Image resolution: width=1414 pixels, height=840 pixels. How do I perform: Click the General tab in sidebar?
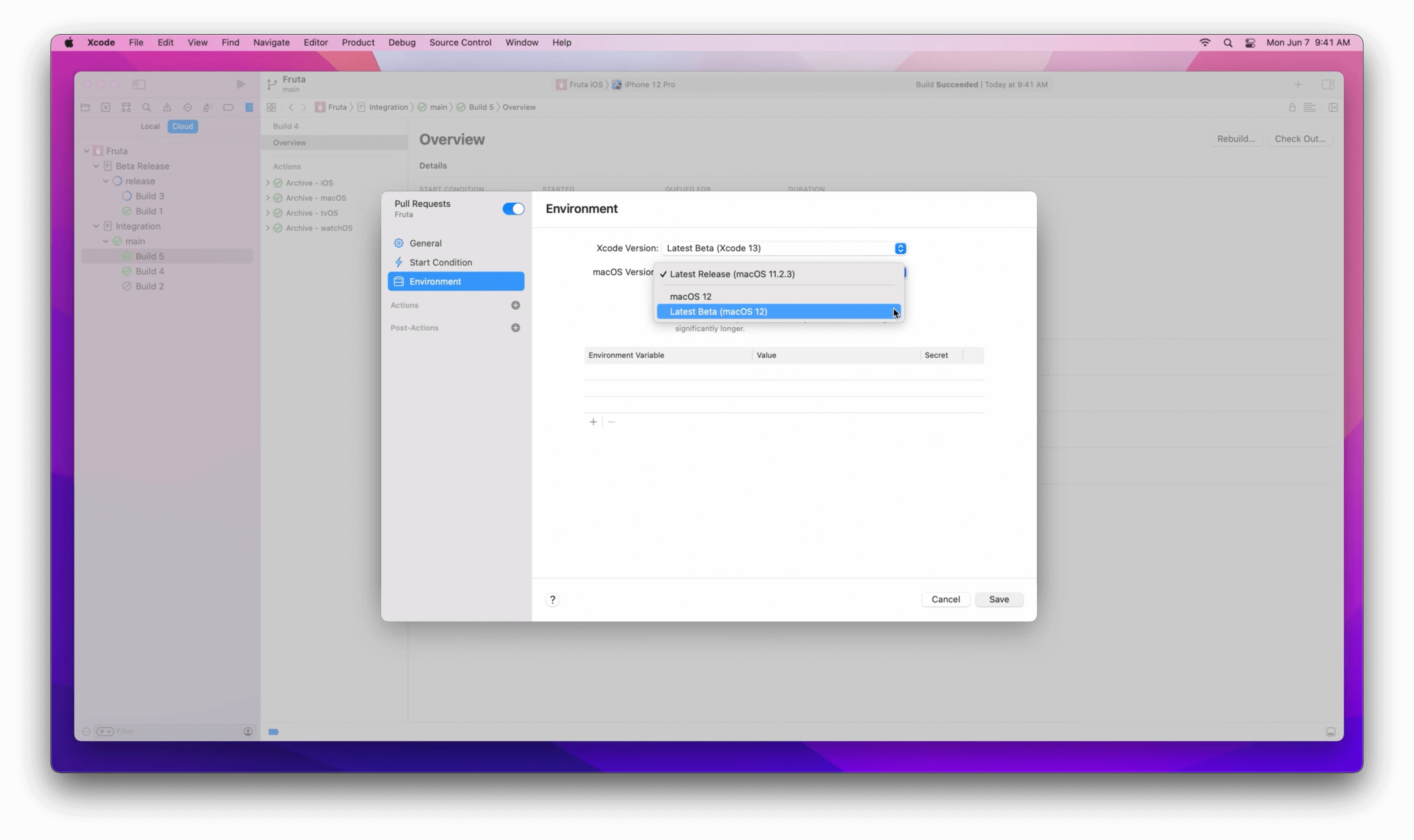[425, 243]
